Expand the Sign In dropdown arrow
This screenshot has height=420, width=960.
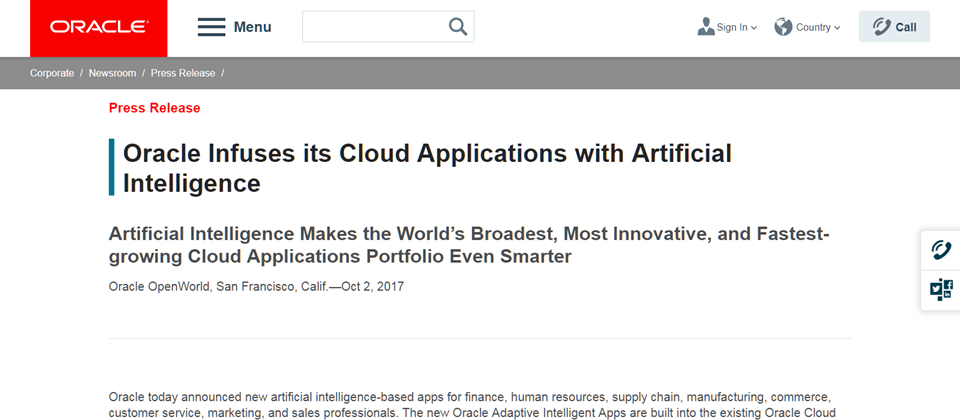click(754, 28)
